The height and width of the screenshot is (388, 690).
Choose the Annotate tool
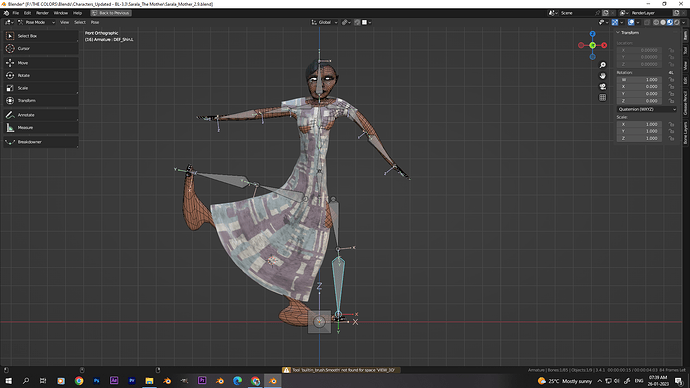point(40,115)
